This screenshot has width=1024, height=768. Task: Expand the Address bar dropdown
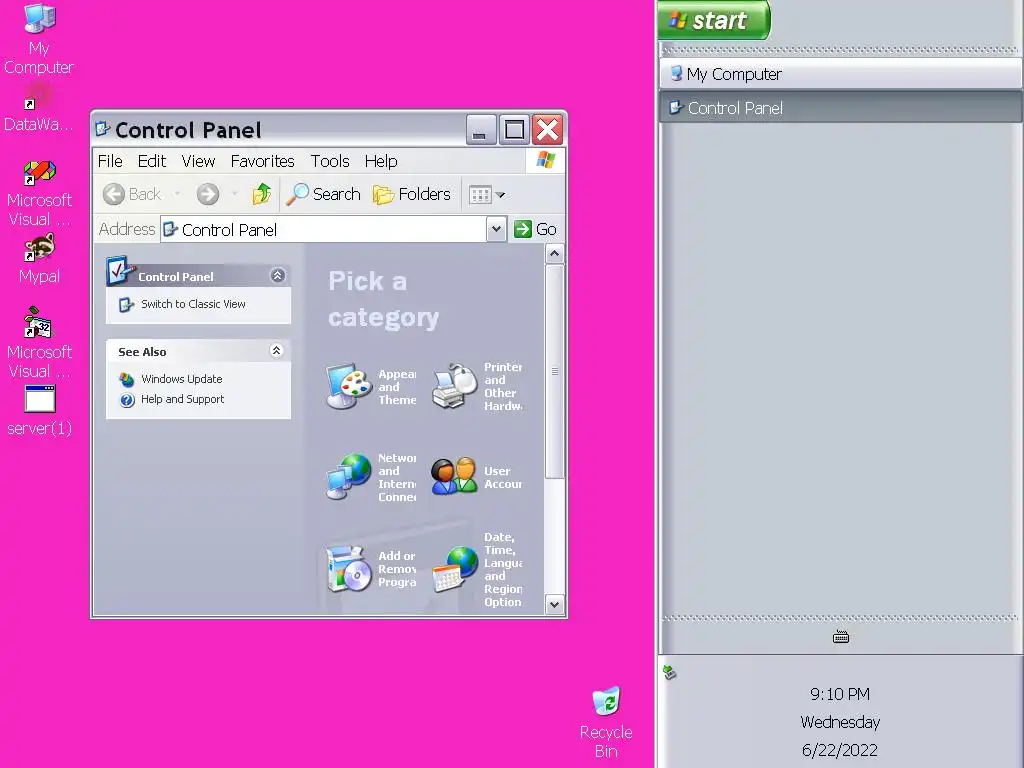point(496,229)
